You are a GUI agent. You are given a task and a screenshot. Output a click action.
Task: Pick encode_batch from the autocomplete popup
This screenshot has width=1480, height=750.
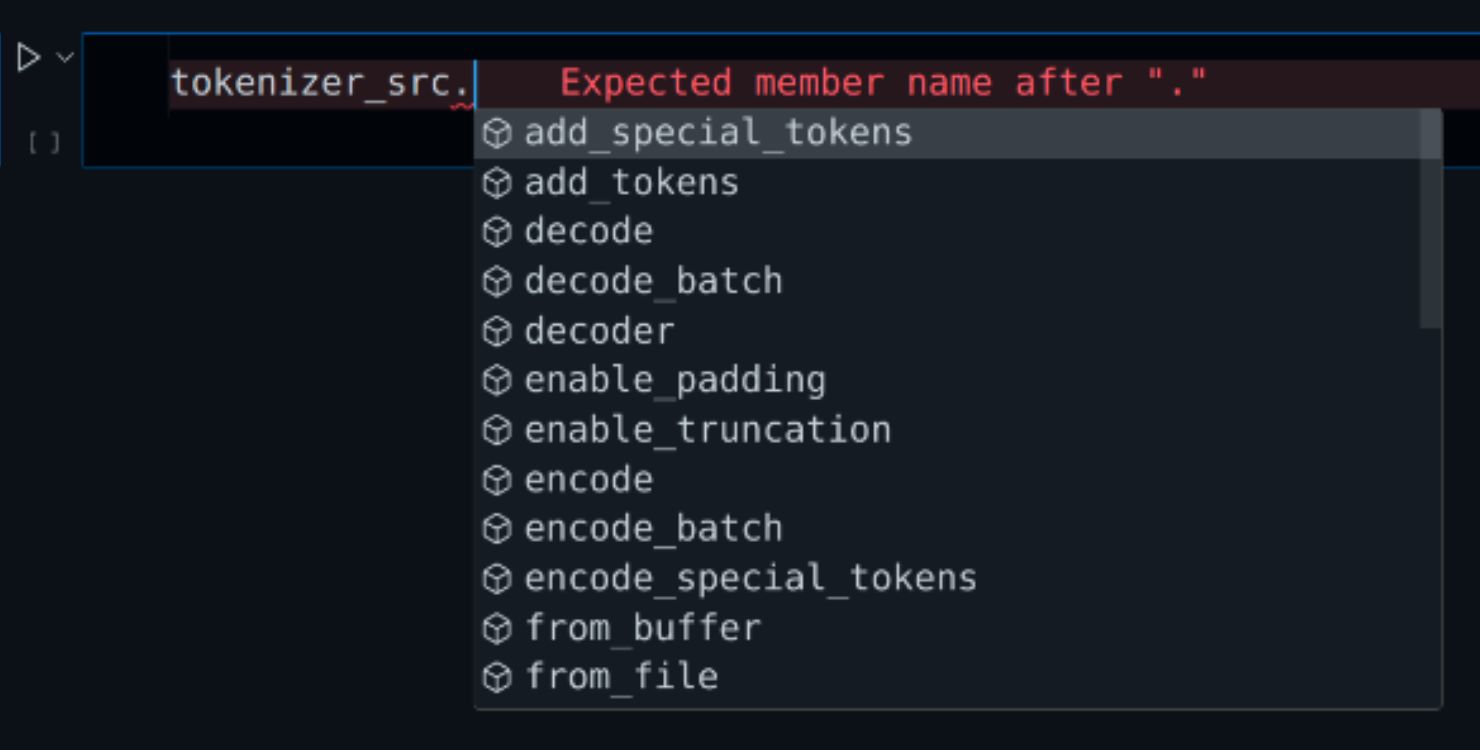[652, 528]
